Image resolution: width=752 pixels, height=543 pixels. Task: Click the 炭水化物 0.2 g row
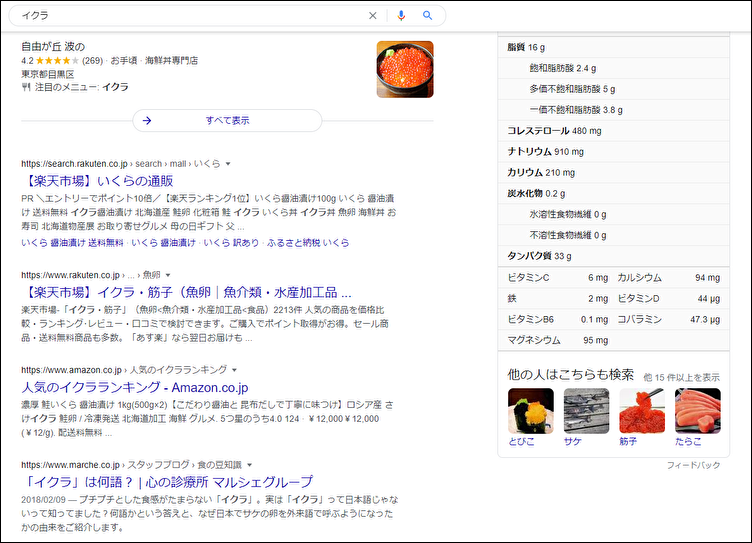[614, 193]
